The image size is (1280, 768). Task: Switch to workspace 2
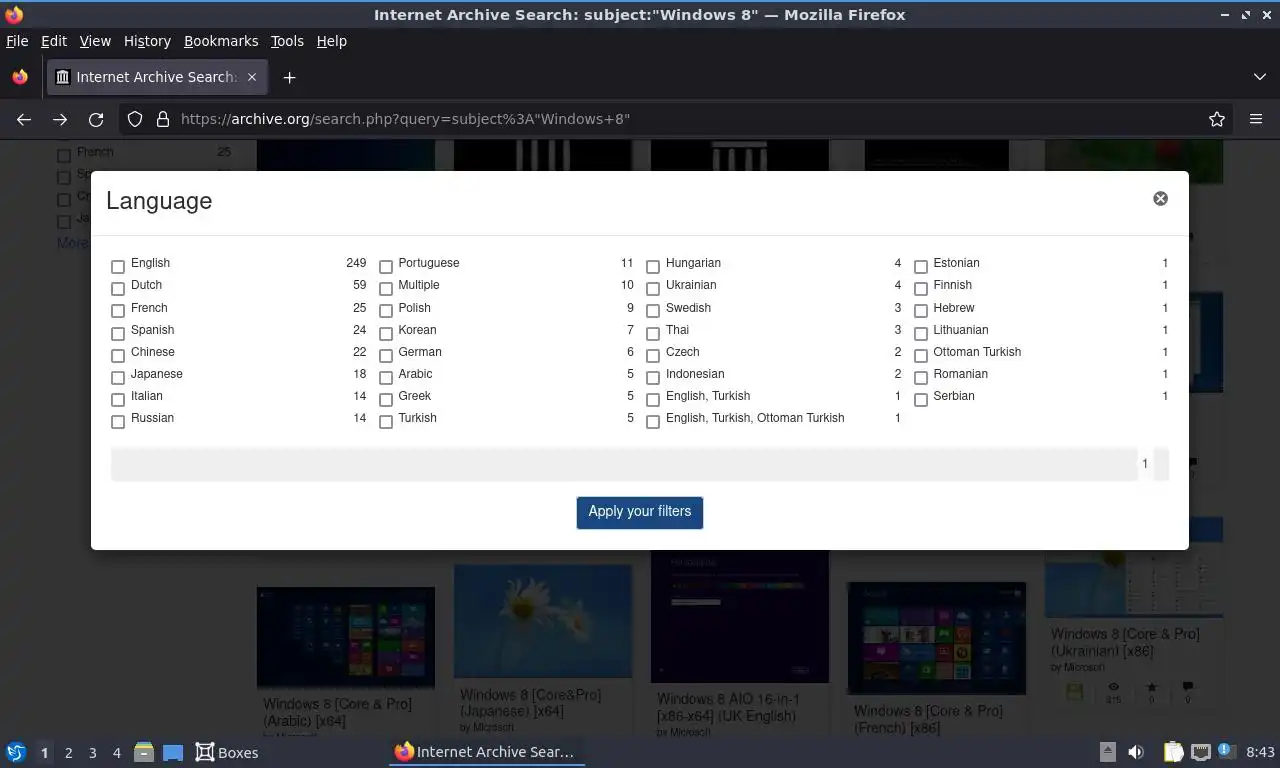click(68, 753)
